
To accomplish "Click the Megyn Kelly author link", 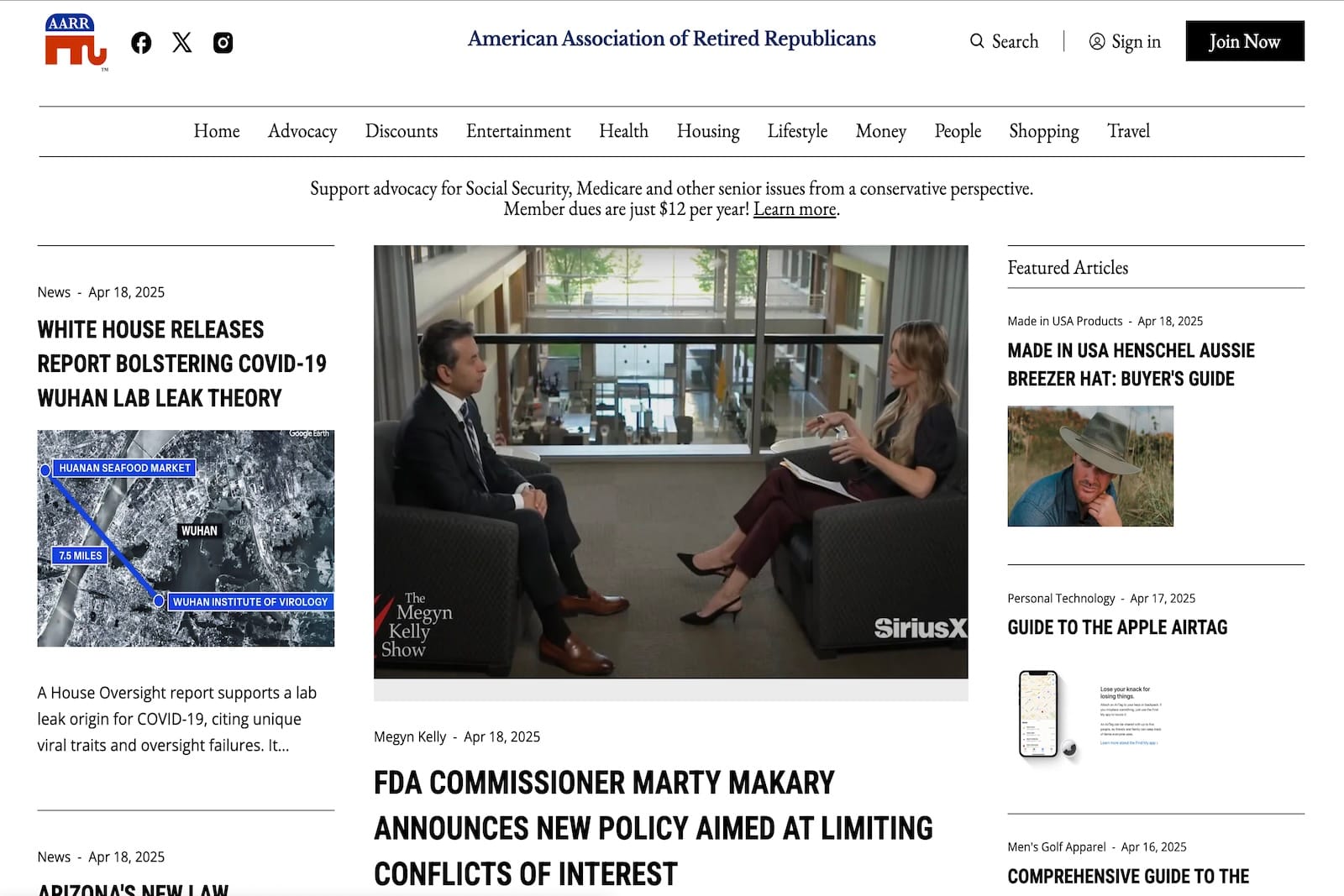I will tap(409, 736).
